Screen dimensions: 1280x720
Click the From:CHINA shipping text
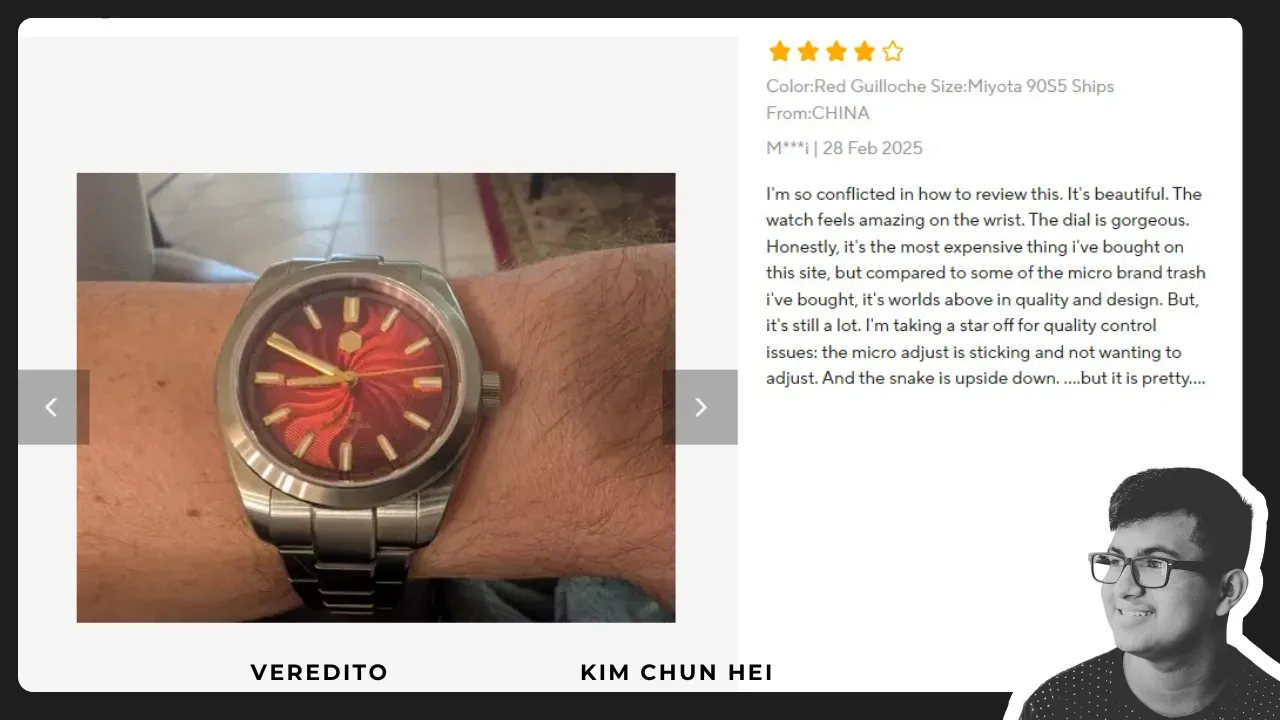(818, 113)
